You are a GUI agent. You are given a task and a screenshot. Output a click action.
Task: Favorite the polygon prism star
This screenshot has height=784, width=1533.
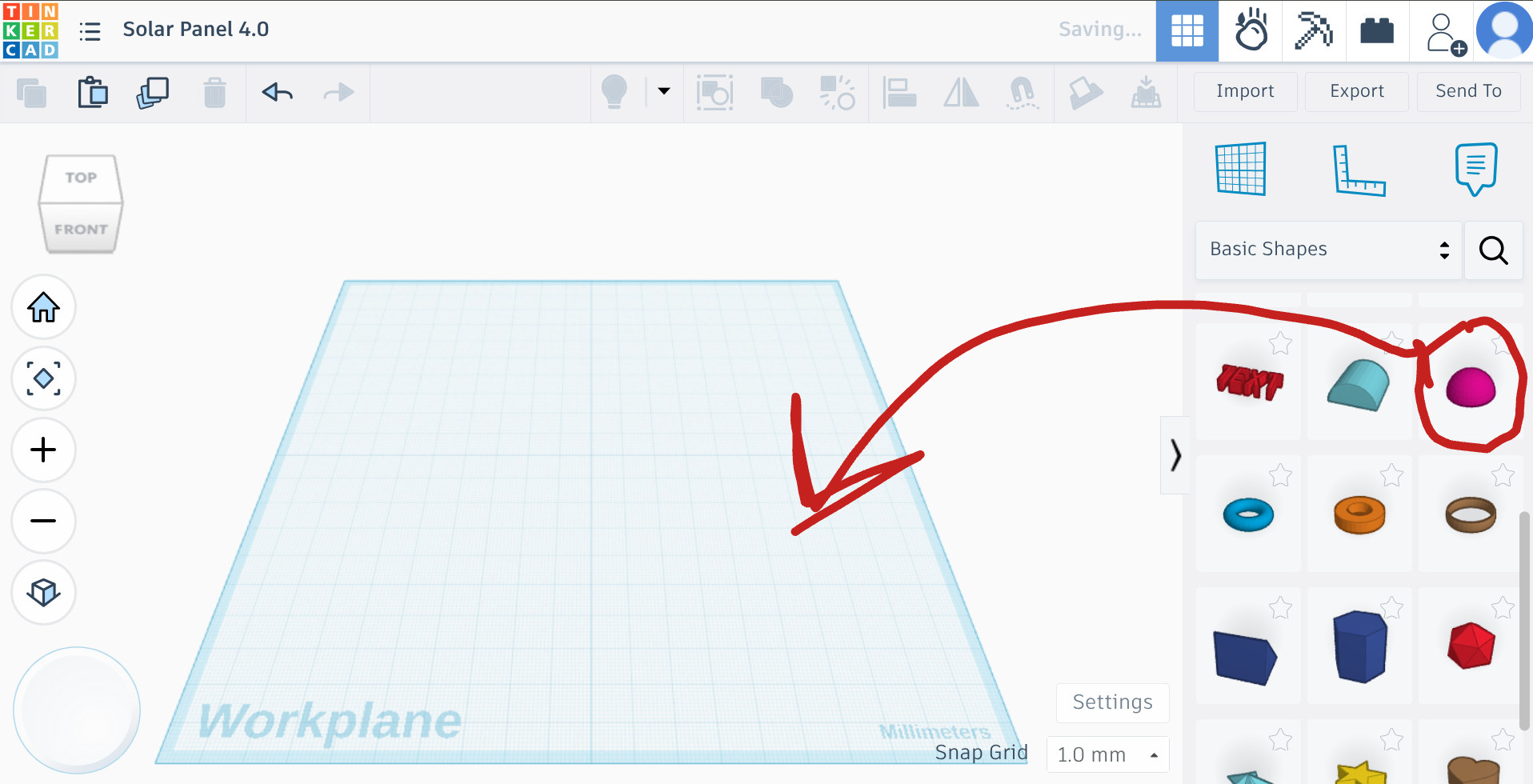[1391, 608]
